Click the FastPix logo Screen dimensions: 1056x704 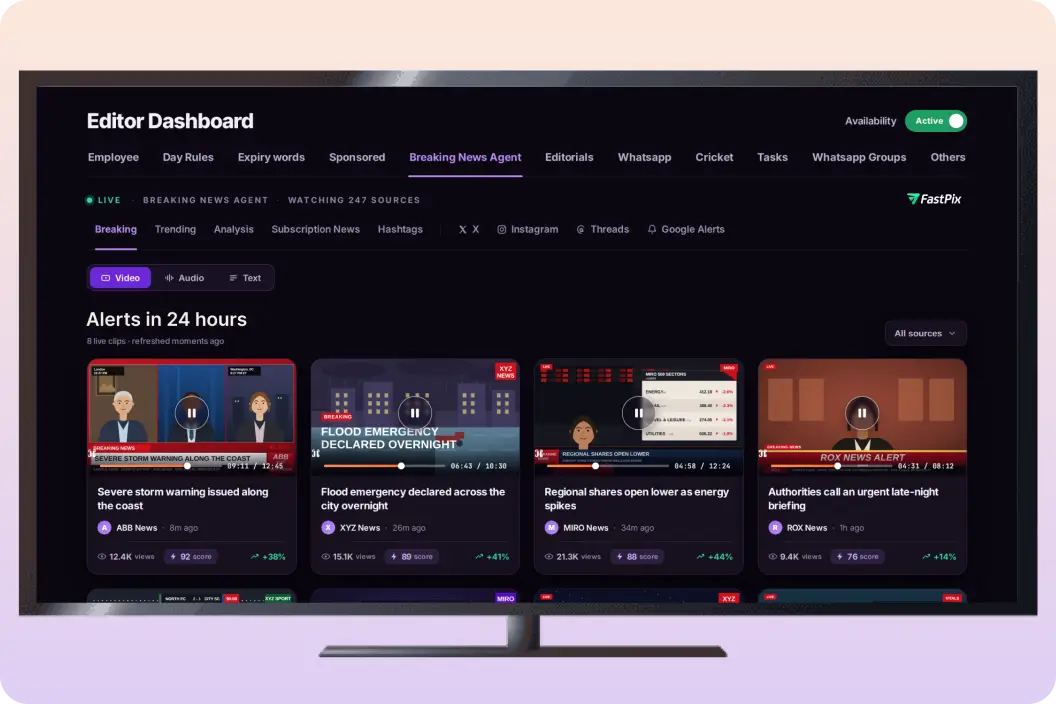(x=934, y=199)
